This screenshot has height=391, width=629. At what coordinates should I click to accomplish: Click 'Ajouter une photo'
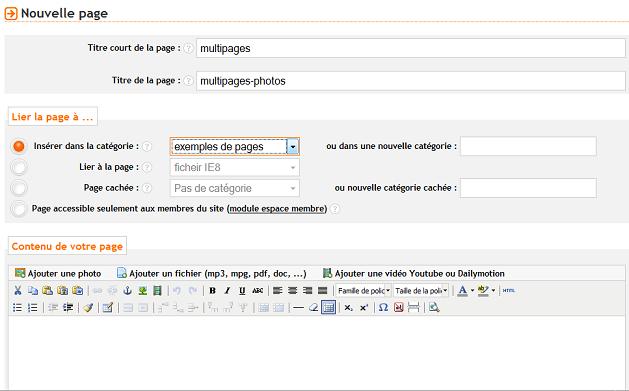pyautogui.click(x=58, y=273)
